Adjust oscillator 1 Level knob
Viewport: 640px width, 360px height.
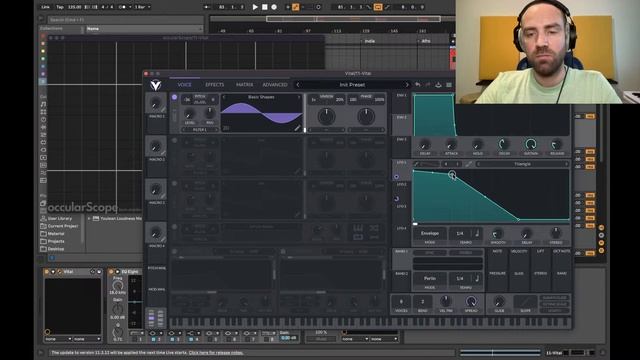click(190, 114)
